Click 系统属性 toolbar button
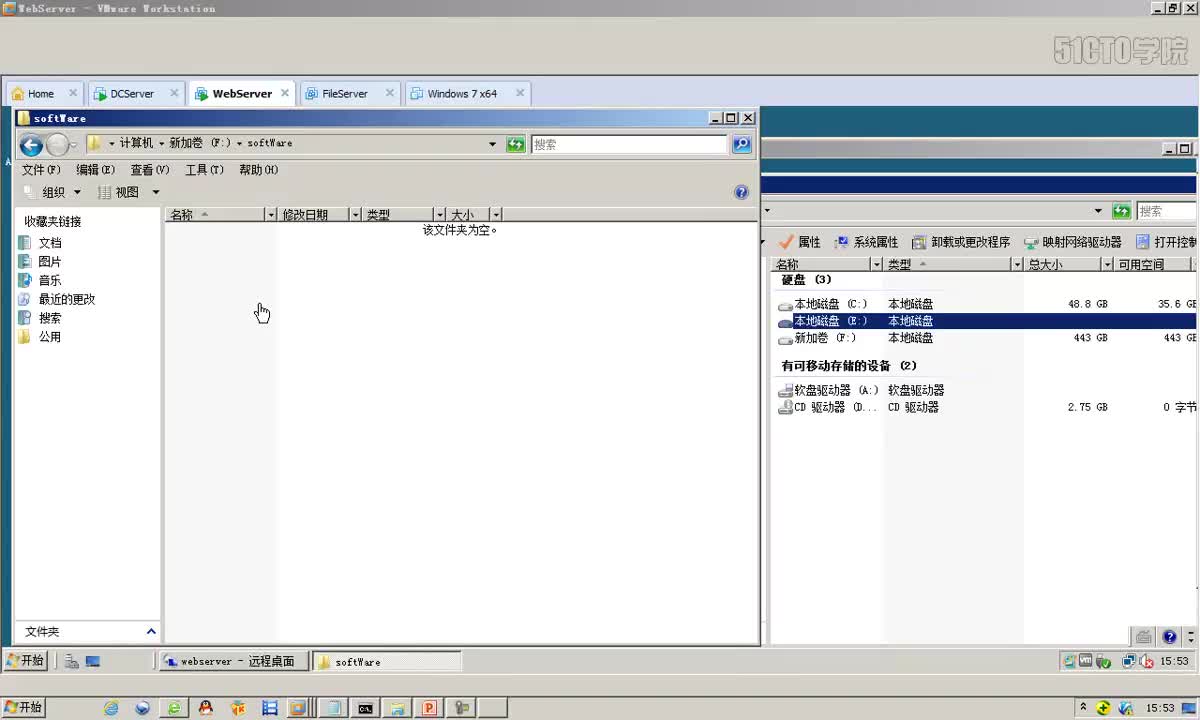Viewport: 1200px width, 720px height. 867,242
